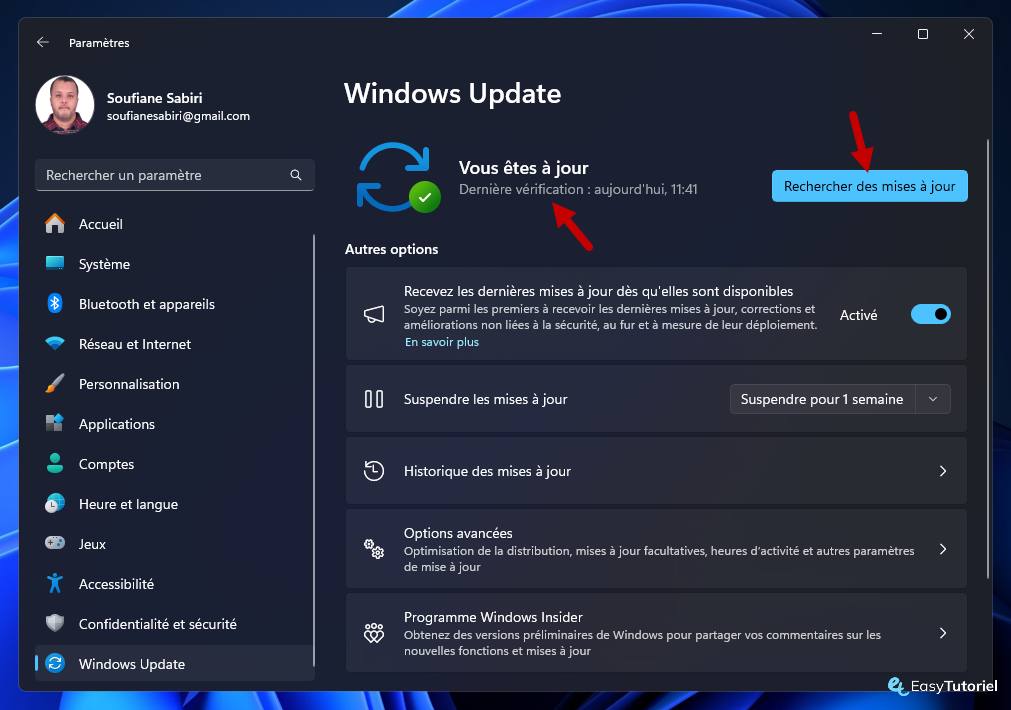Image resolution: width=1011 pixels, height=710 pixels.
Task: Click the search magnifier icon in search box
Action: (x=296, y=175)
